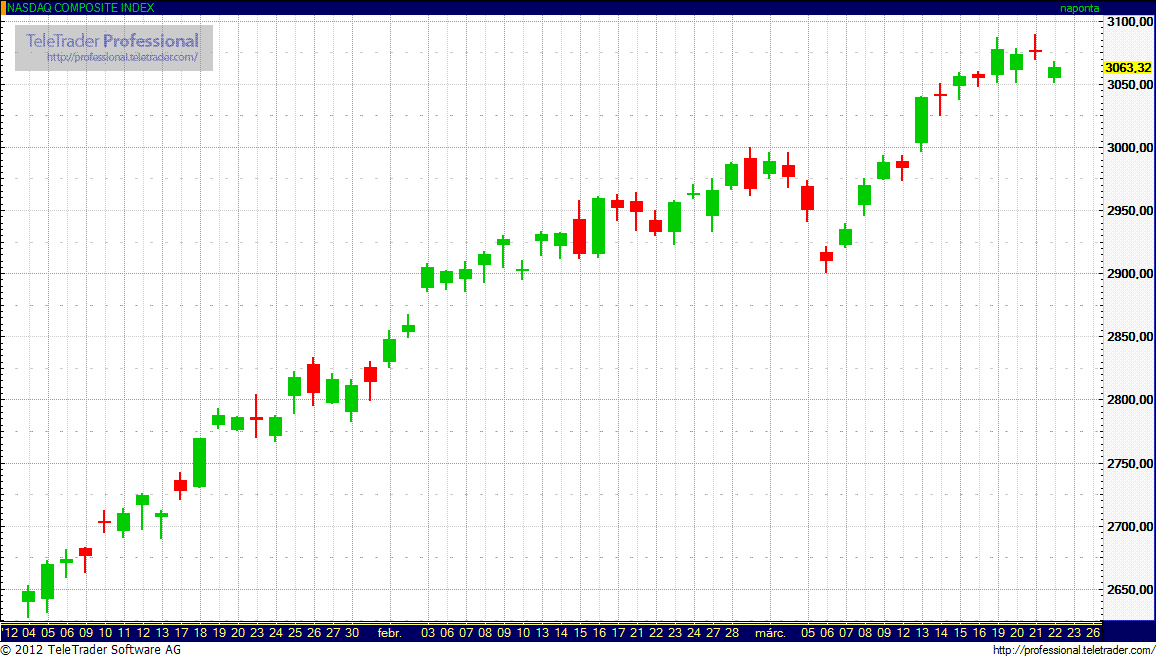Click the 3100,00 price axis label
Image resolution: width=1156 pixels, height=659 pixels.
(1128, 22)
